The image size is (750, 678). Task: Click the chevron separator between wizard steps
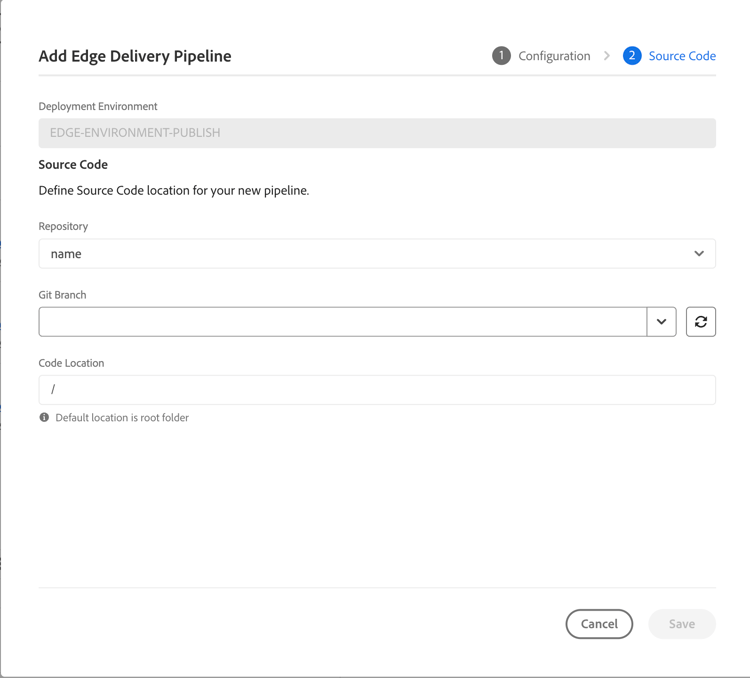point(607,56)
